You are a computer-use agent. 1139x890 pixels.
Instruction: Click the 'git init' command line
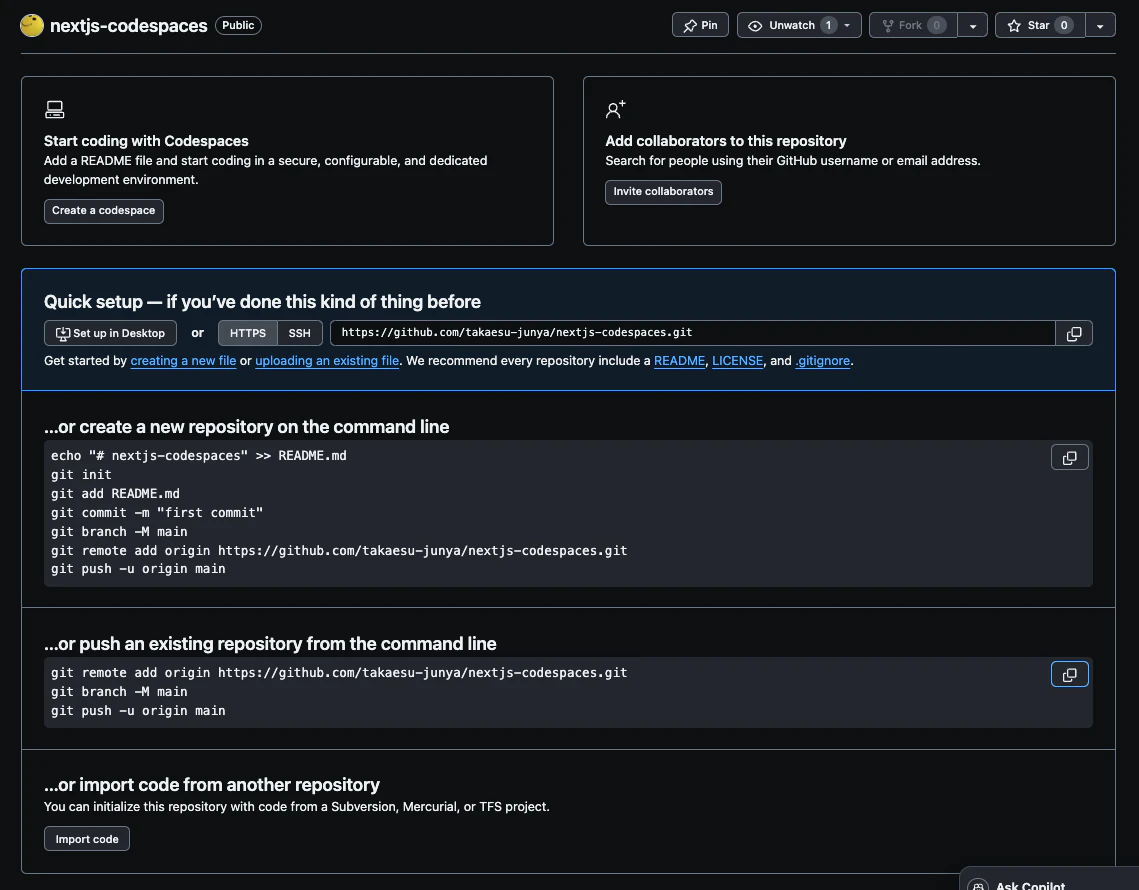coord(81,474)
